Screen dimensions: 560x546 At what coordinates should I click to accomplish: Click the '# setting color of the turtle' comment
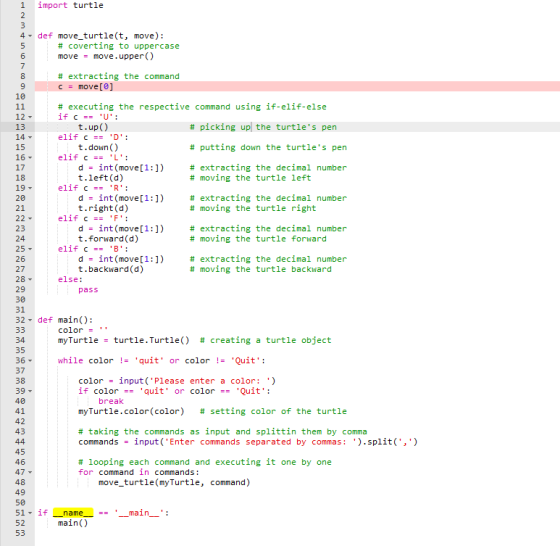click(273, 411)
